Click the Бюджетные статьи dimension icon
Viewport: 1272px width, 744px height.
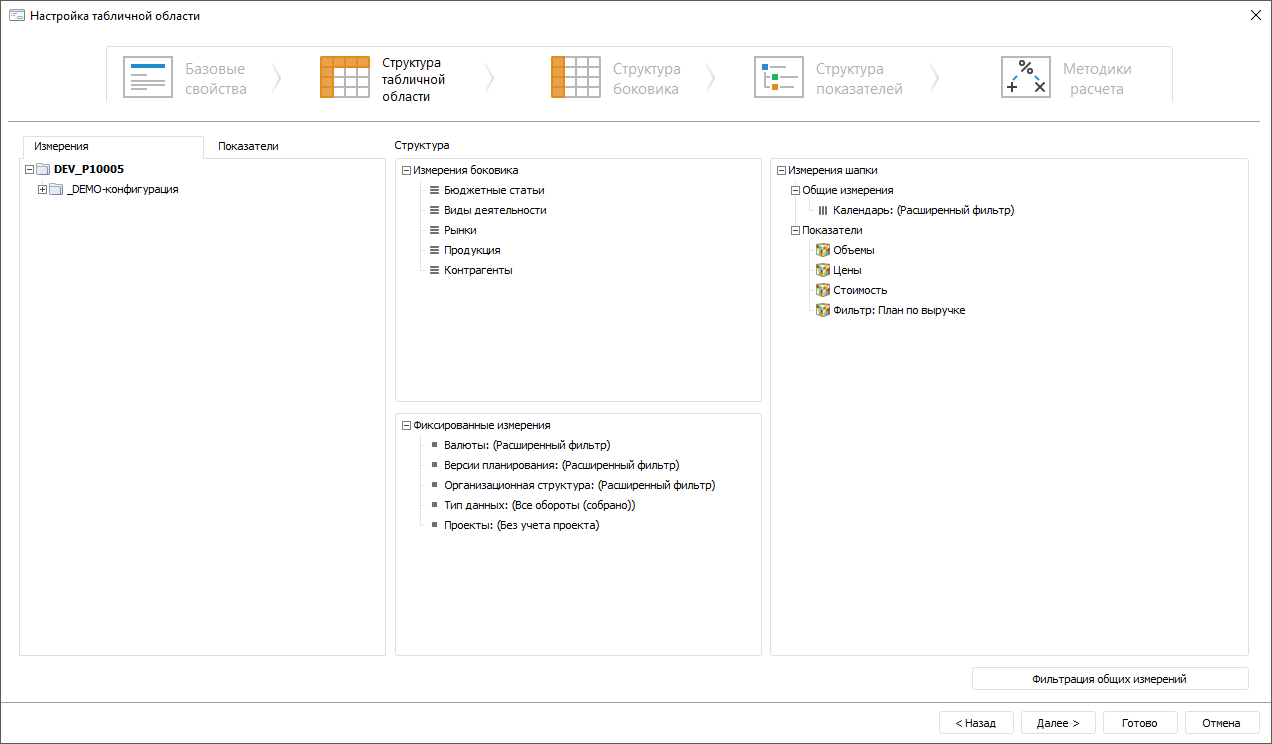tap(434, 190)
